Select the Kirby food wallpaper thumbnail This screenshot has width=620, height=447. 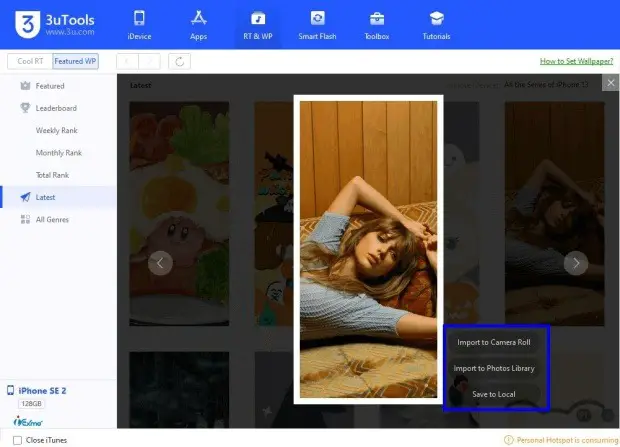point(179,214)
